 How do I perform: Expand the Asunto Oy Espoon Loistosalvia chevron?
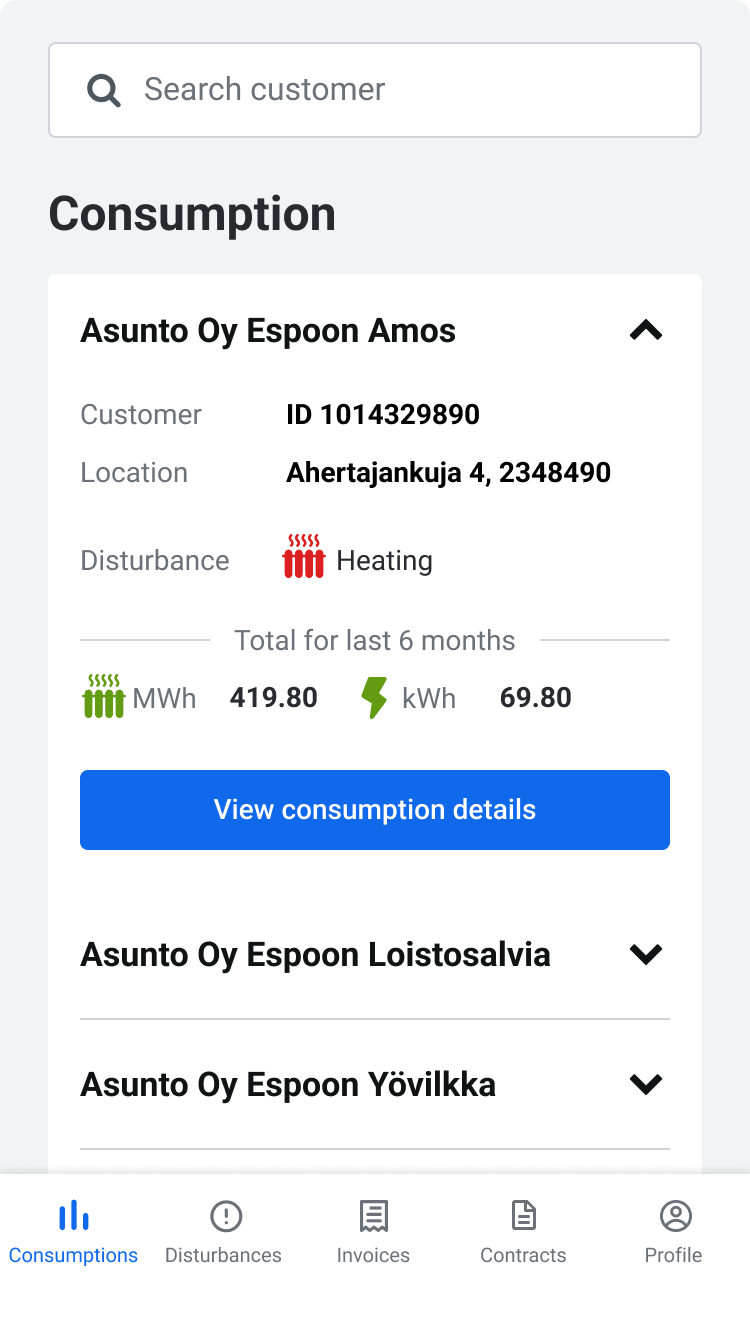[646, 954]
